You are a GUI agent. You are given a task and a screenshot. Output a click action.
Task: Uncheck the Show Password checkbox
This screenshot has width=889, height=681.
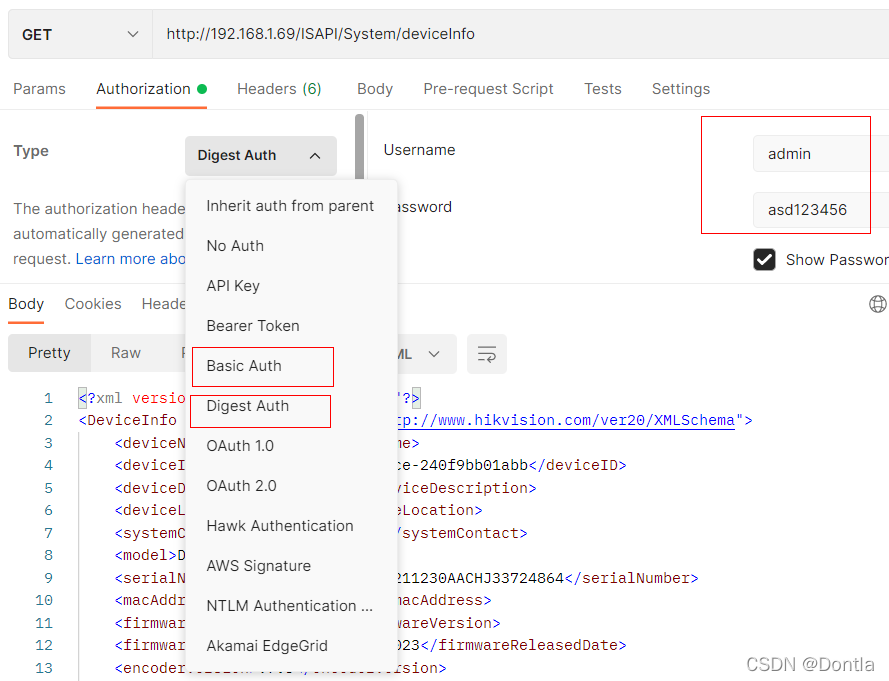pyautogui.click(x=764, y=259)
